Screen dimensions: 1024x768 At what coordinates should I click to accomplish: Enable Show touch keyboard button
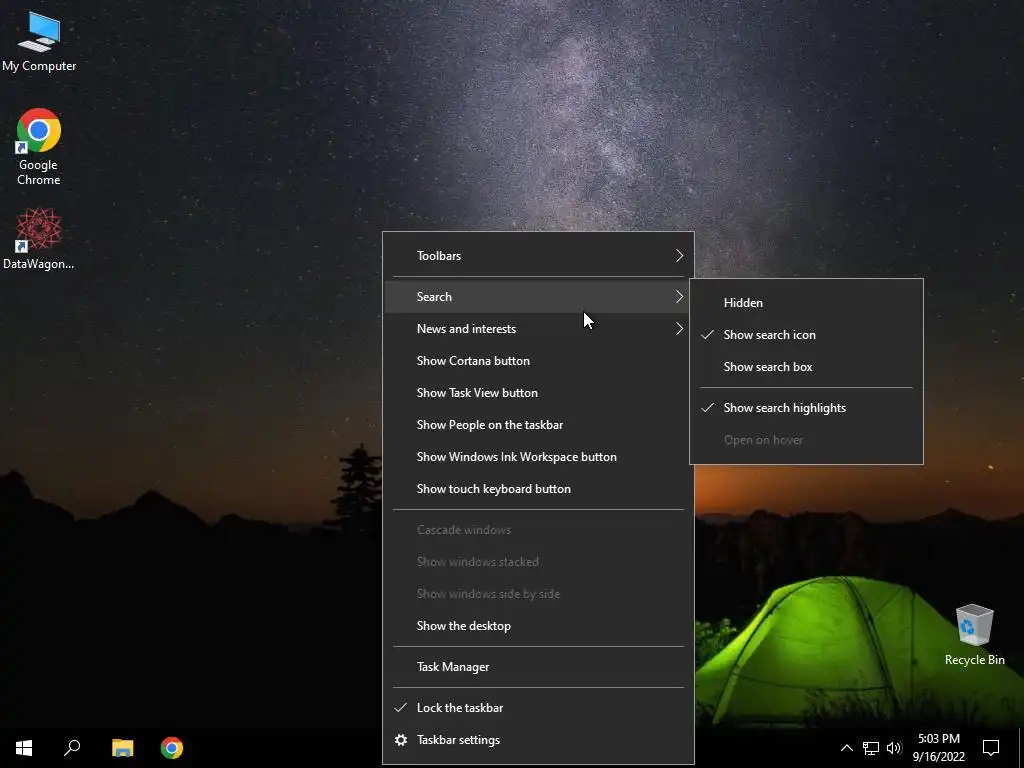[538, 488]
